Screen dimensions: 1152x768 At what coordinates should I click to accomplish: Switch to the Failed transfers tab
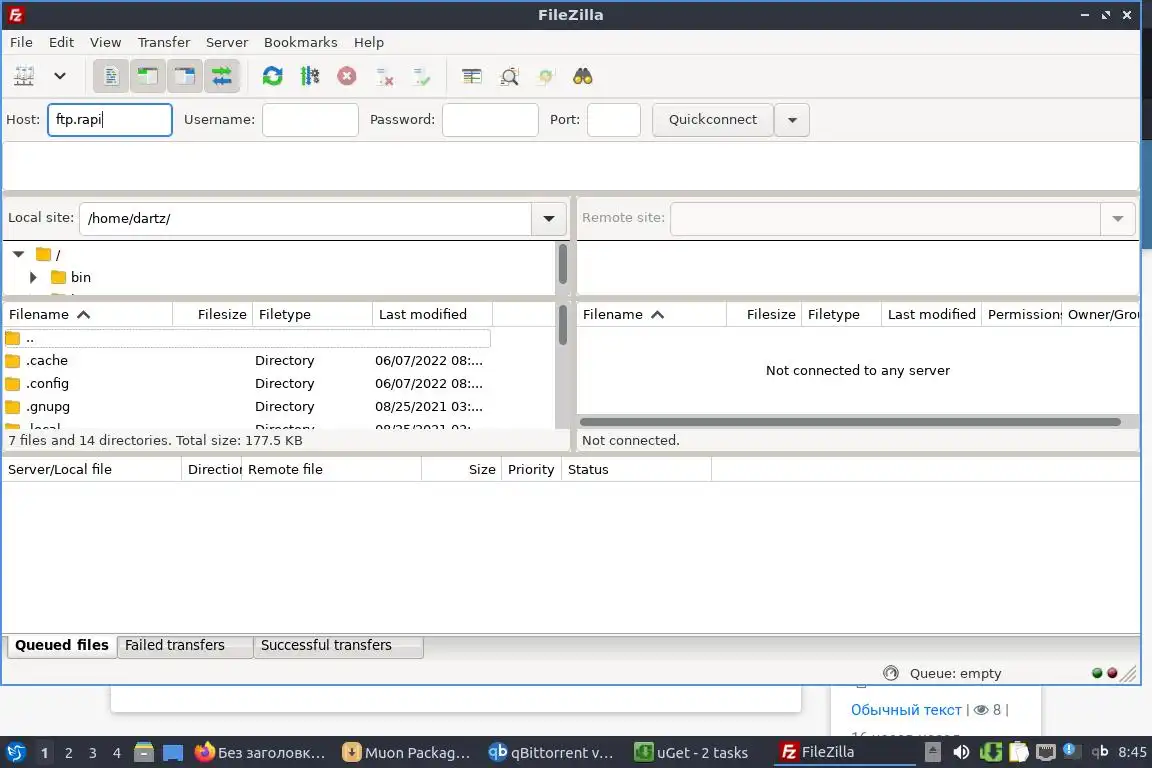pos(184,646)
